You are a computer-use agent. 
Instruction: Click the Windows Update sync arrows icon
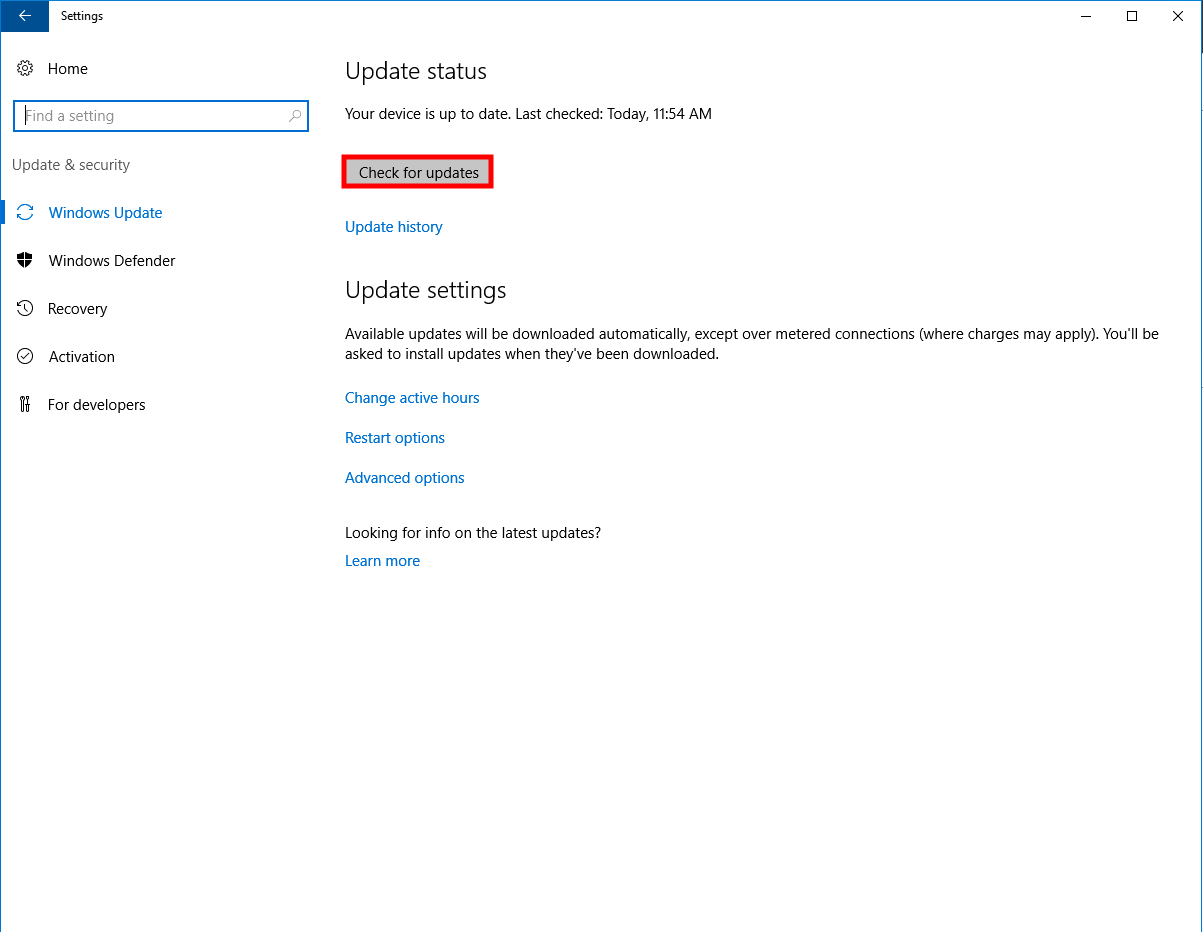[25, 213]
